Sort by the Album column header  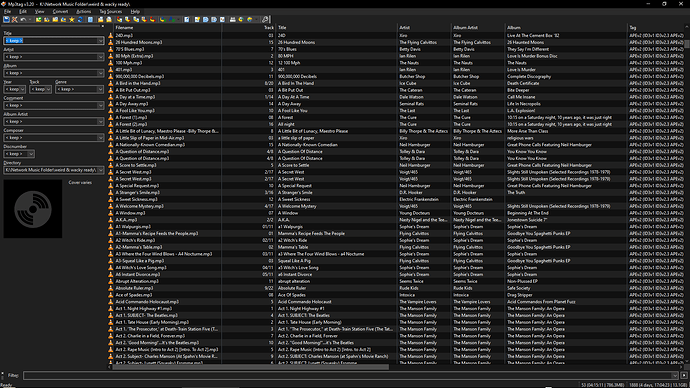pyautogui.click(x=566, y=27)
